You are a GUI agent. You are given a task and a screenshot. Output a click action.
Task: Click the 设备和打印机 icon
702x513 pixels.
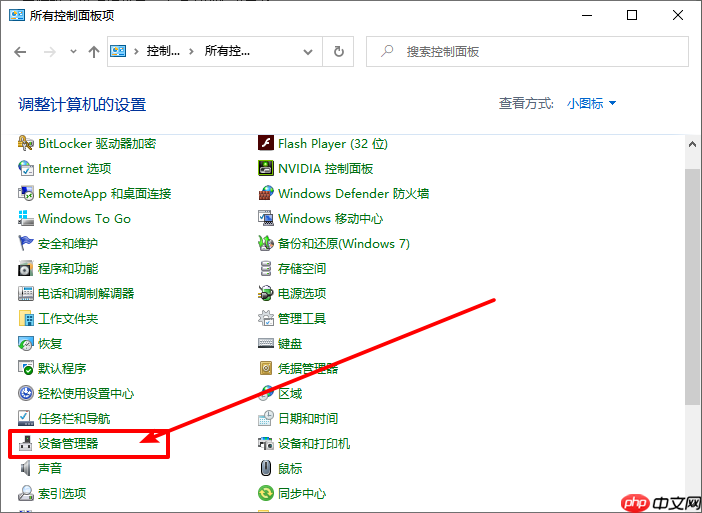click(x=266, y=444)
